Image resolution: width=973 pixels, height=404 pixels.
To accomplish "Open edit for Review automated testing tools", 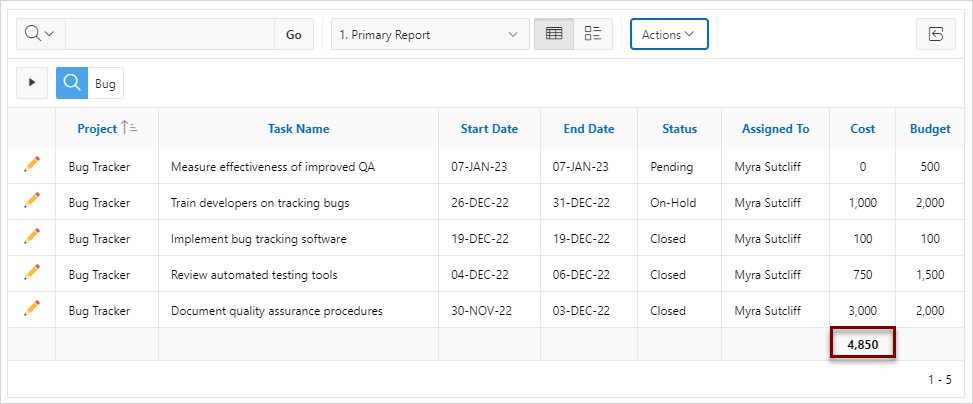I will (x=32, y=274).
